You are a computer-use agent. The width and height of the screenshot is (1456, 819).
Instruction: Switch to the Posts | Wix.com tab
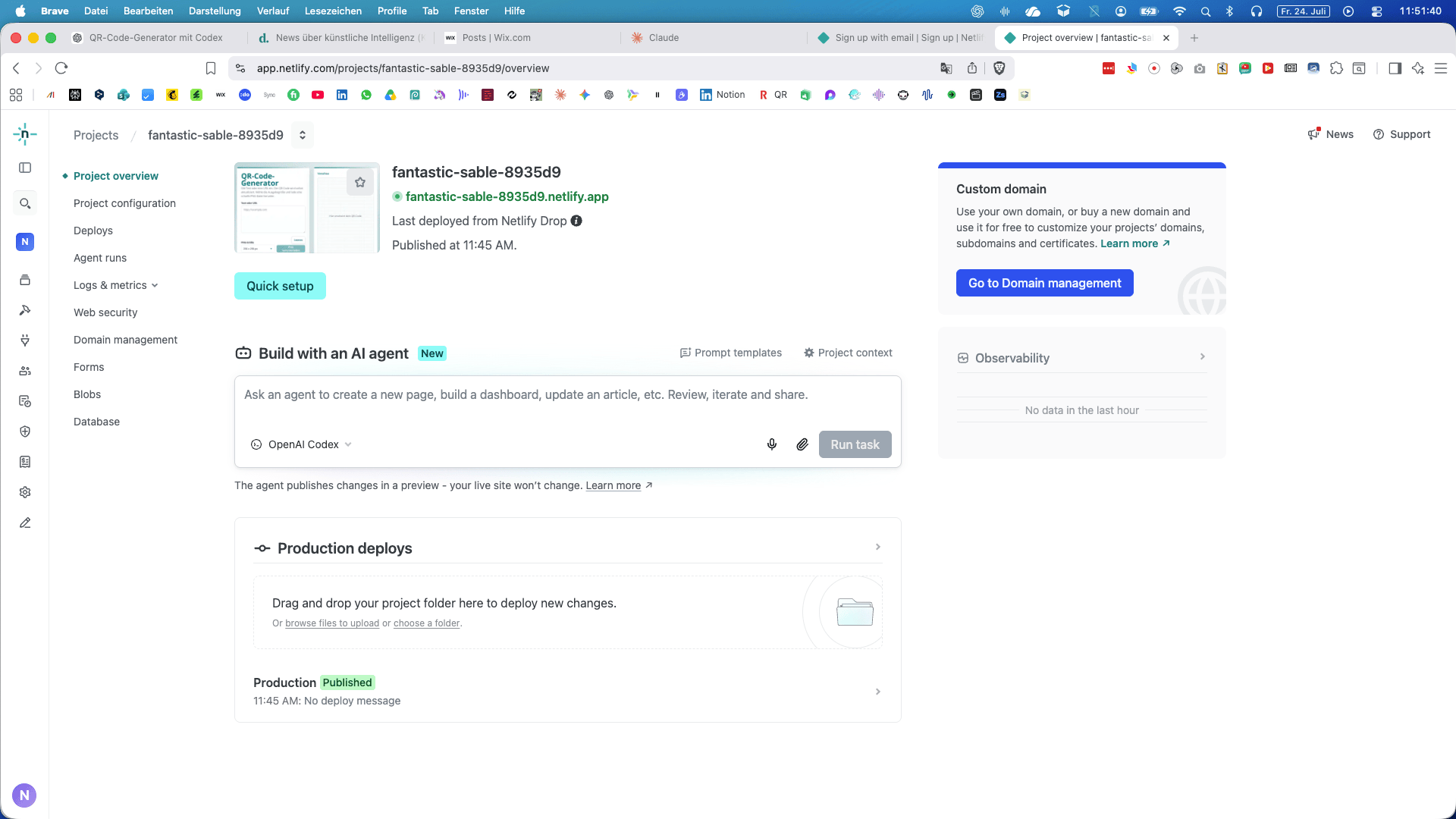[527, 38]
